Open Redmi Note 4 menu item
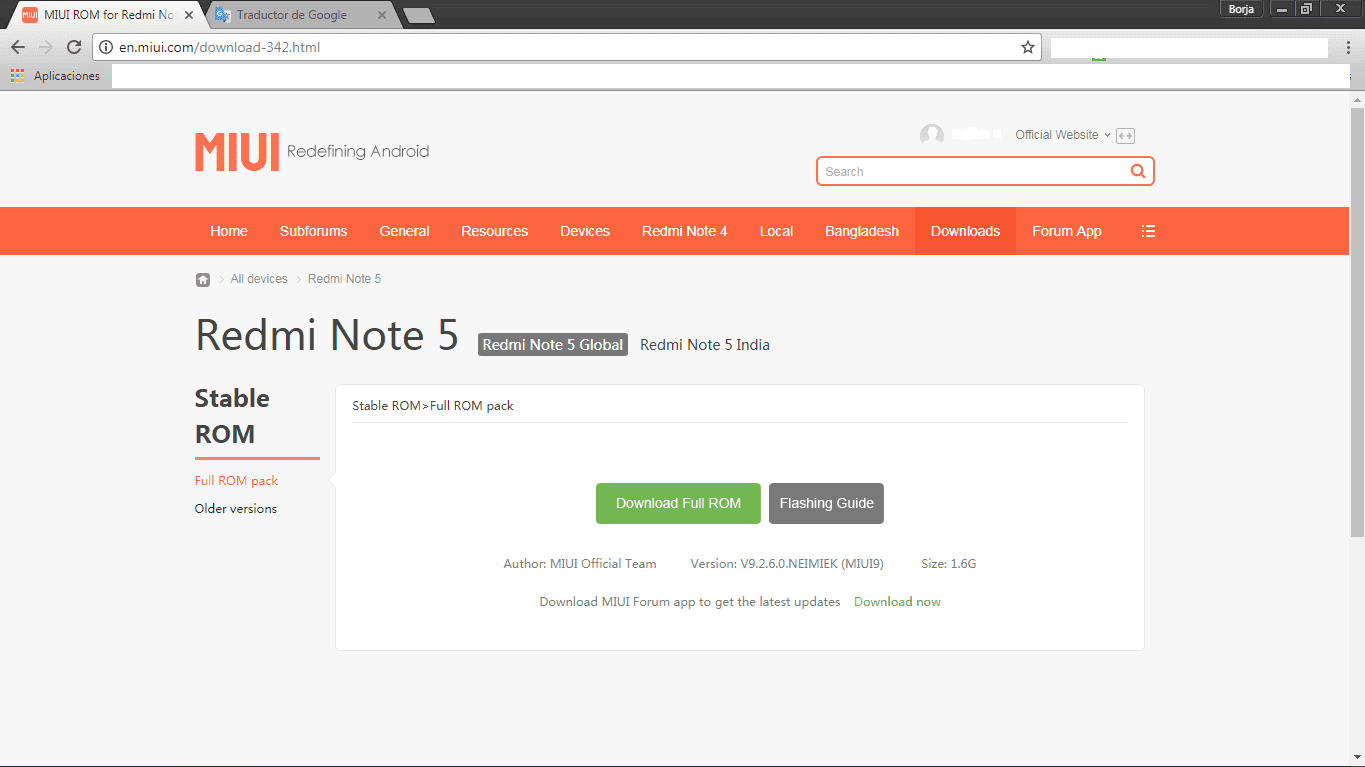Screen dimensions: 1365x767 pos(685,231)
